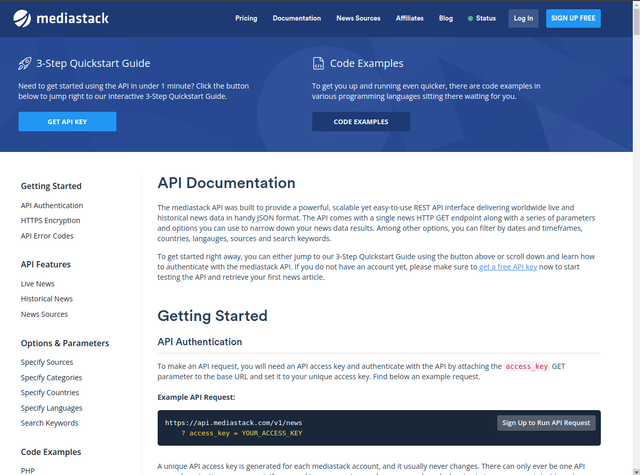640x475 pixels.
Task: Click YOUR_ACCESS_KEY parameter in code block
Action: (272, 433)
